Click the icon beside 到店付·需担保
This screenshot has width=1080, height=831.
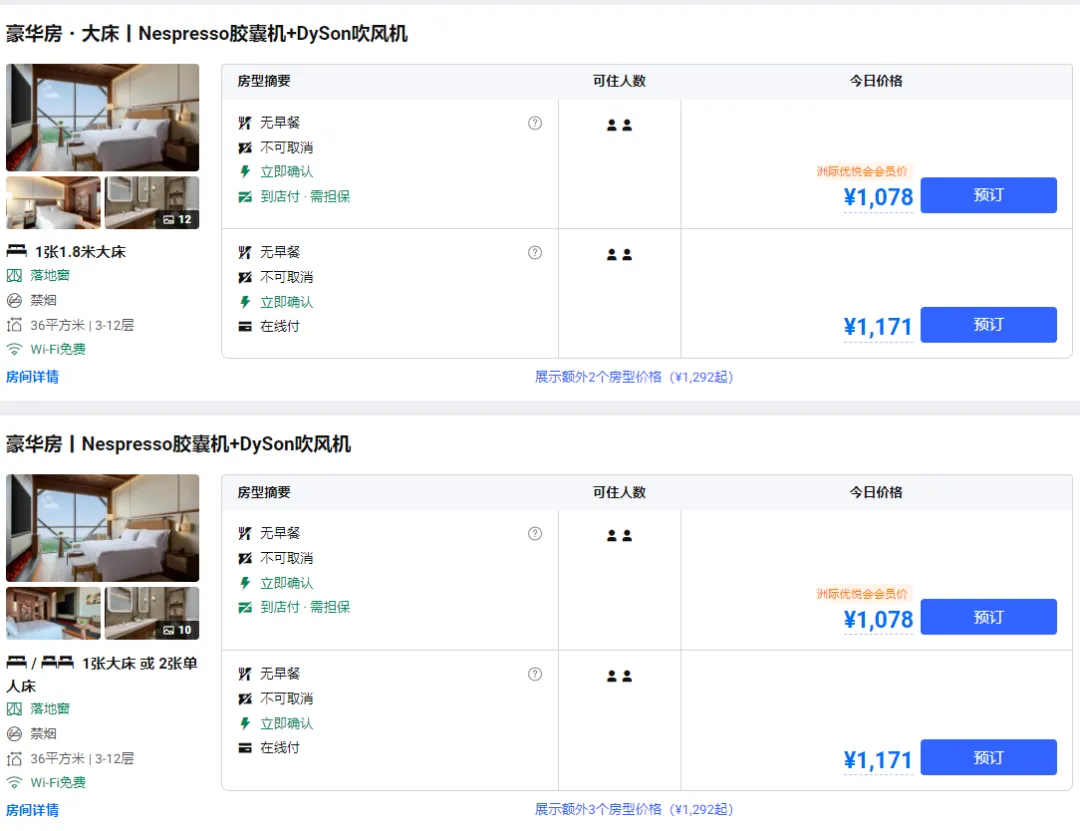click(x=242, y=196)
